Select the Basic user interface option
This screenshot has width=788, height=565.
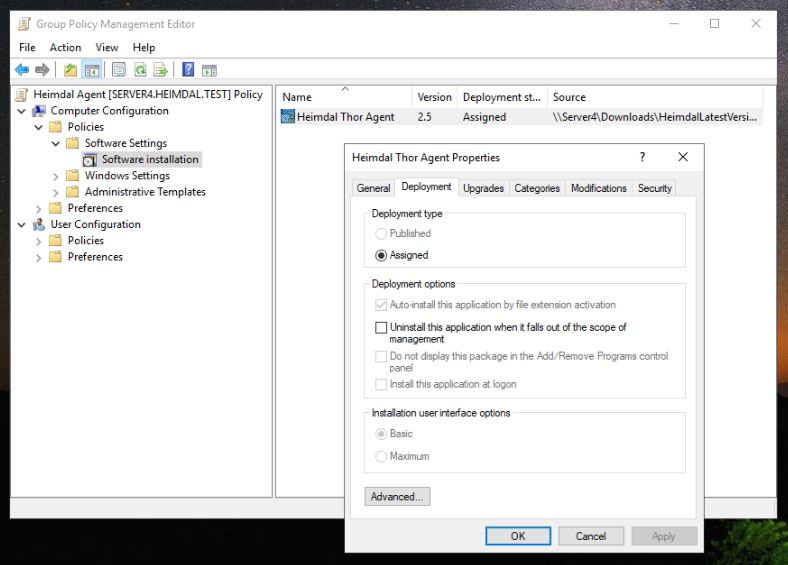pos(381,434)
